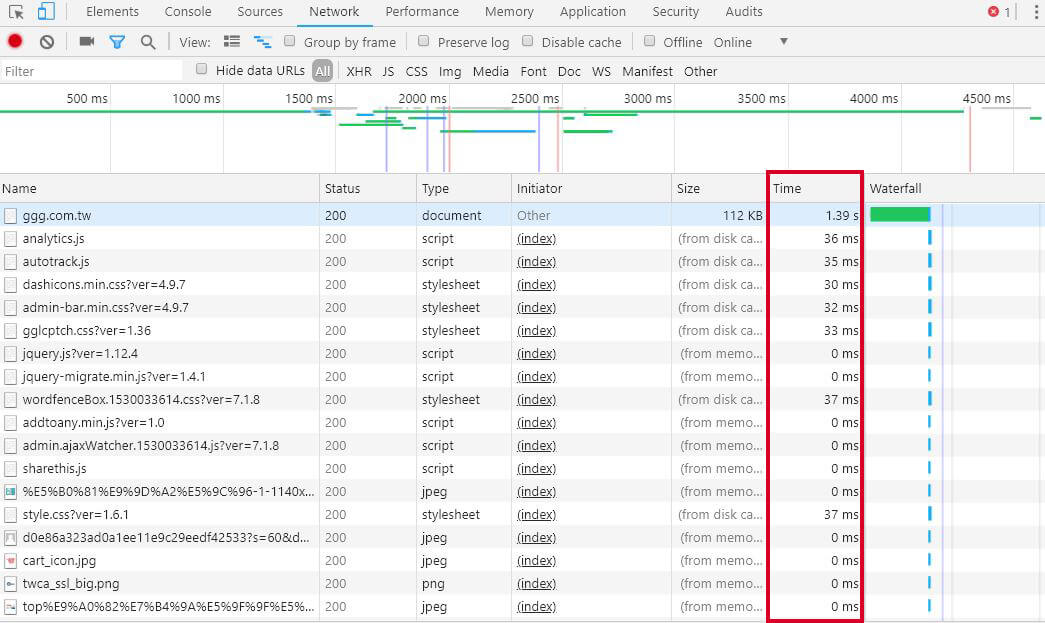Click the thumbnail icon of twca_ssl_big.png
This screenshot has height=623, width=1045.
[10, 584]
